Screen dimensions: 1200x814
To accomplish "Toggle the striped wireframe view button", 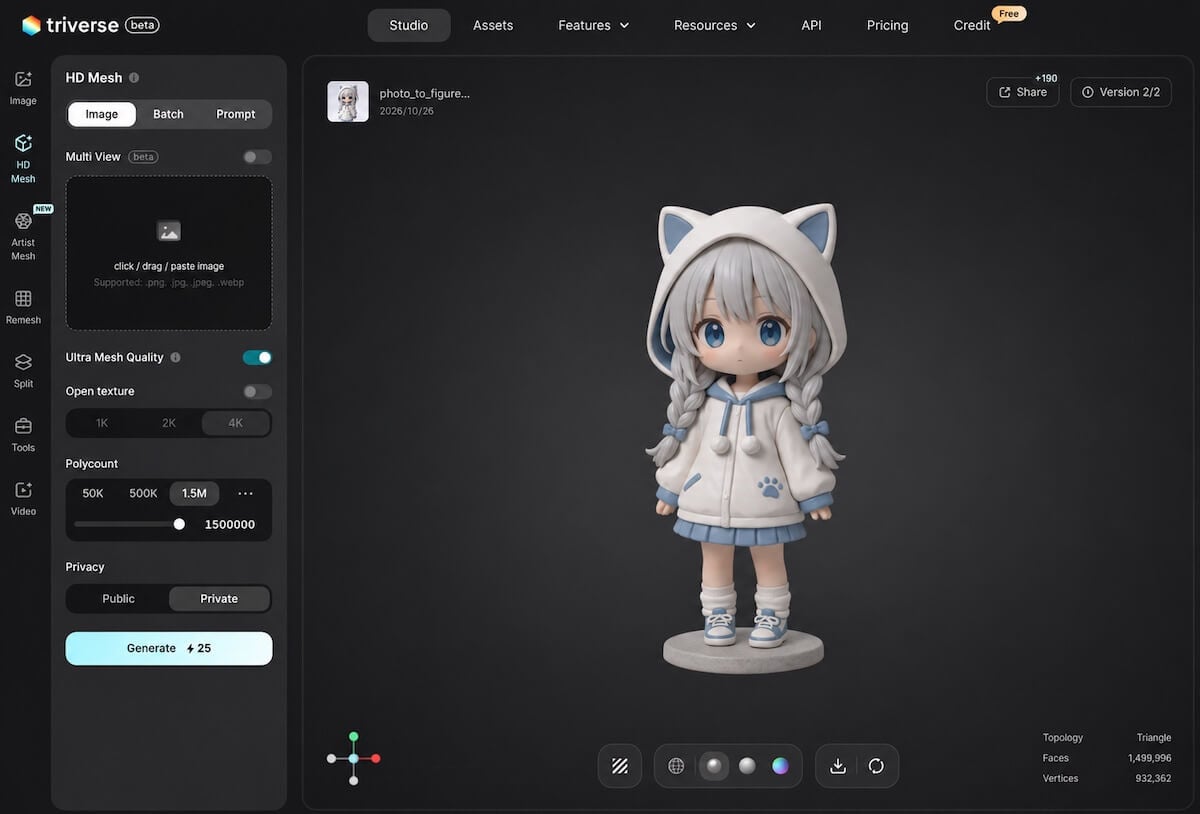I will coord(620,766).
